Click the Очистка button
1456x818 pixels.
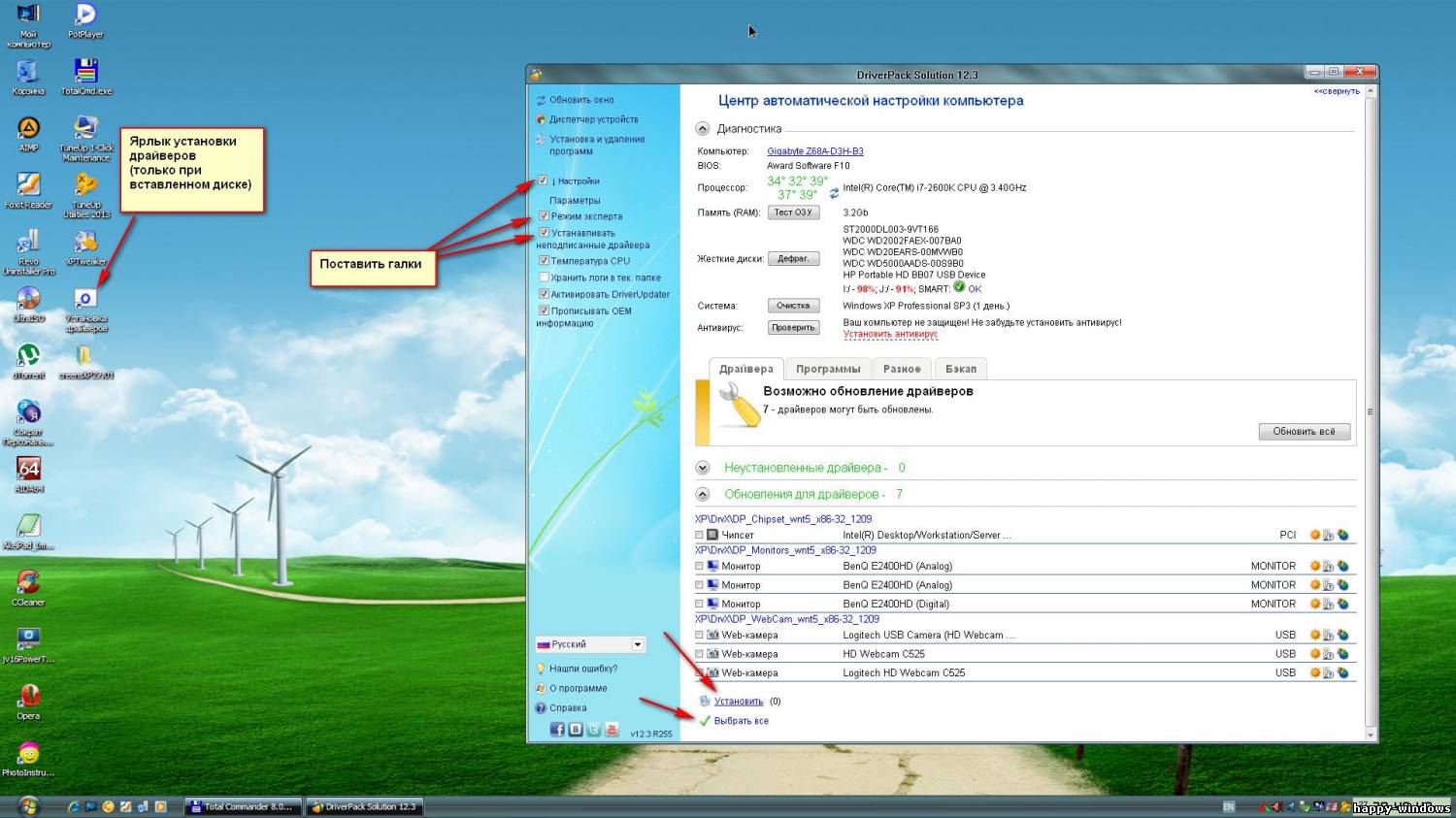tap(793, 306)
